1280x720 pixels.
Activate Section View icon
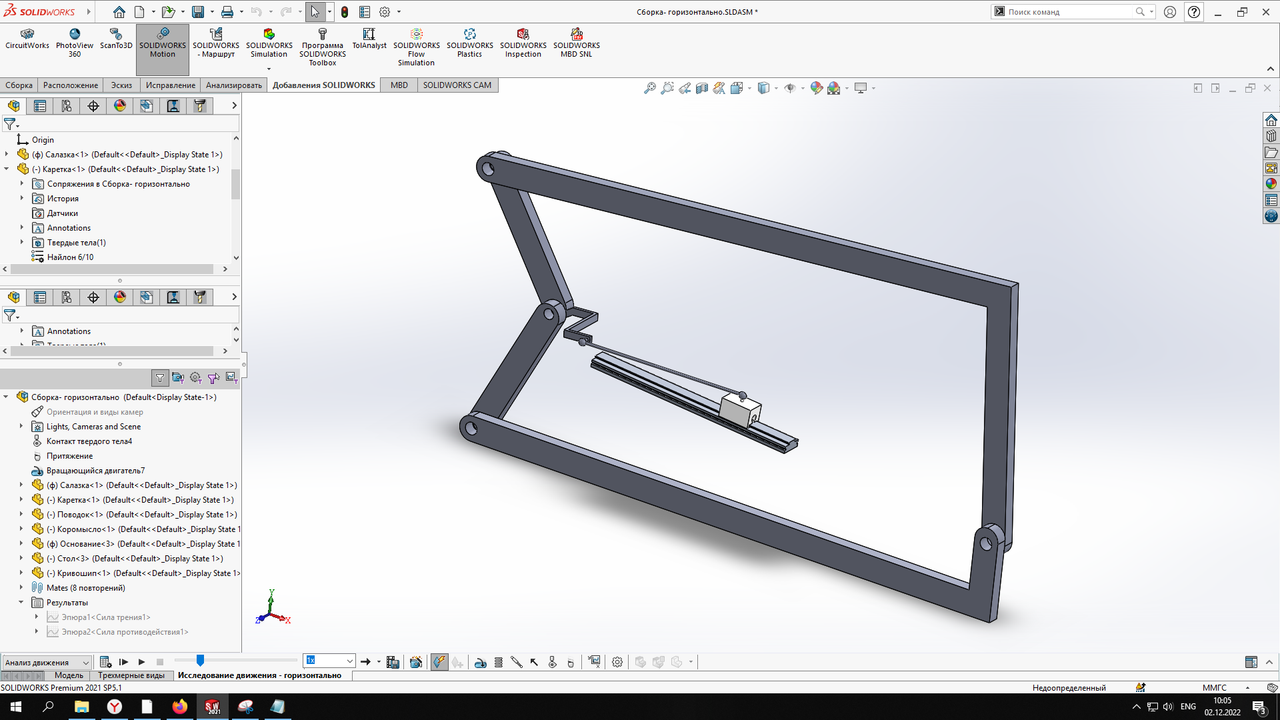[x=702, y=88]
